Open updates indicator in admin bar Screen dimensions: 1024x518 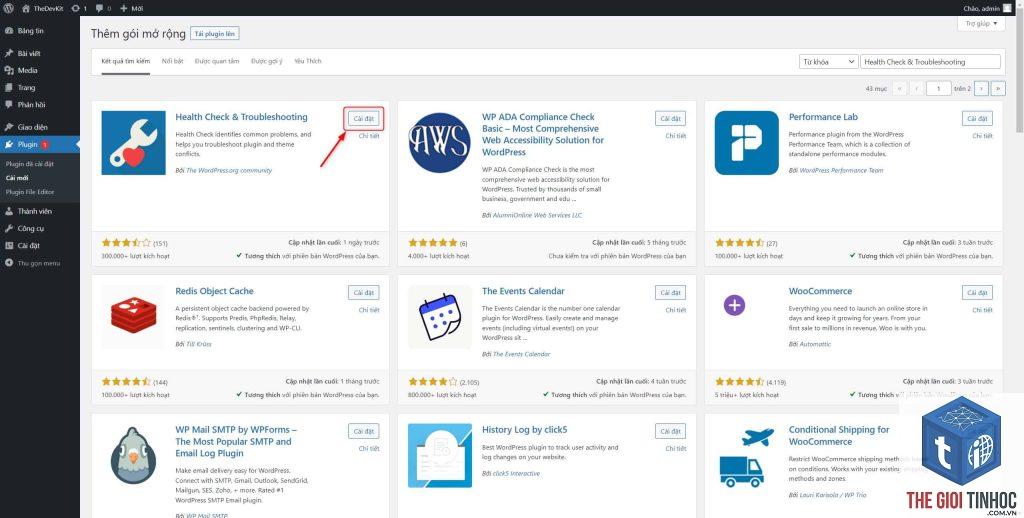point(79,8)
